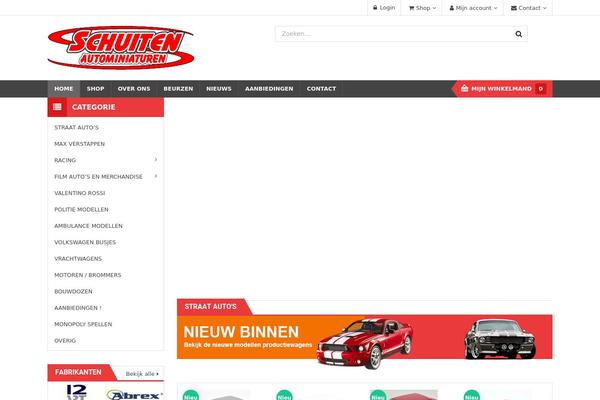Open the Nieuws menu item
Screen dimensions: 600x400
[219, 89]
